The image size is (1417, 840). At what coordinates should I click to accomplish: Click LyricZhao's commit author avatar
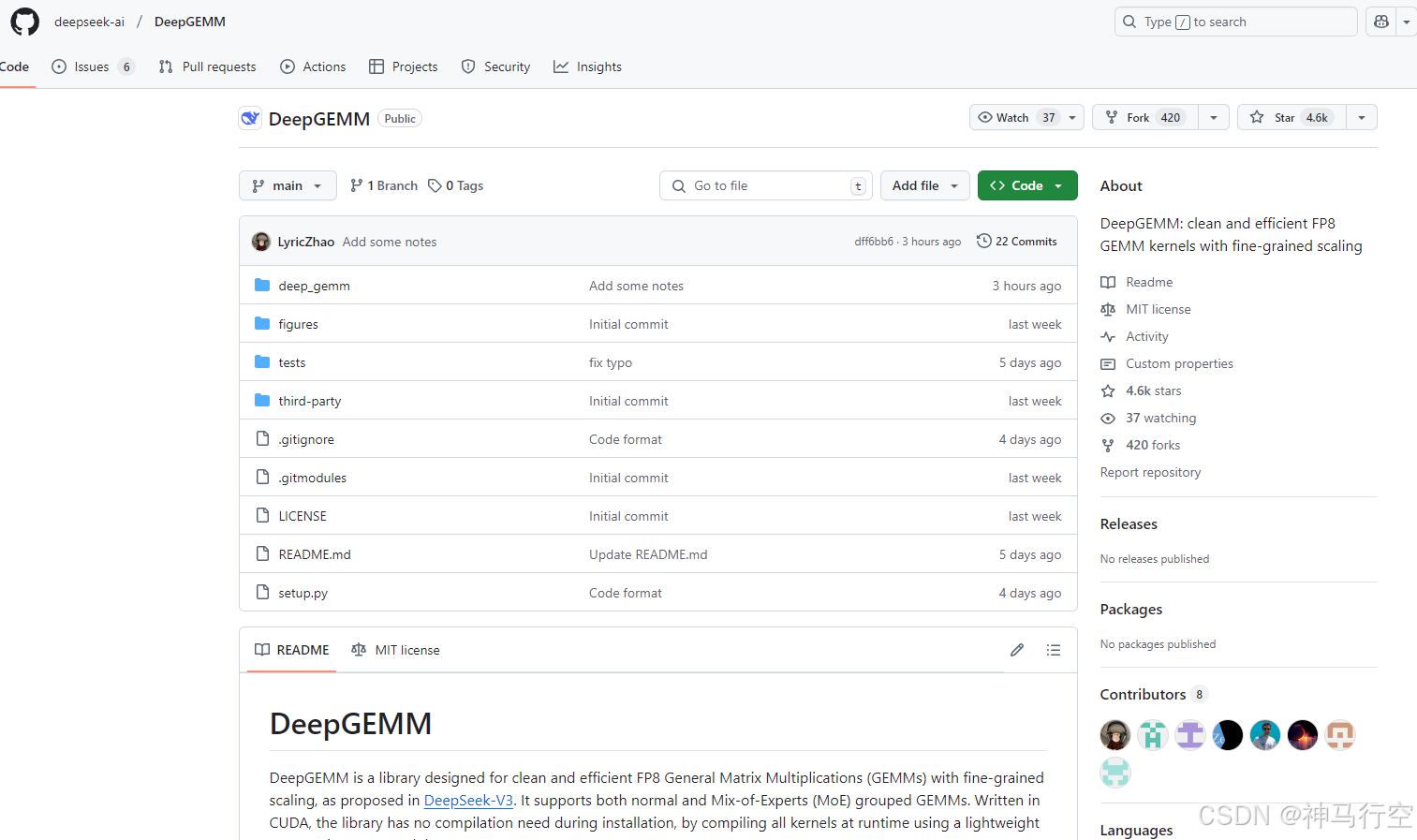pos(261,242)
